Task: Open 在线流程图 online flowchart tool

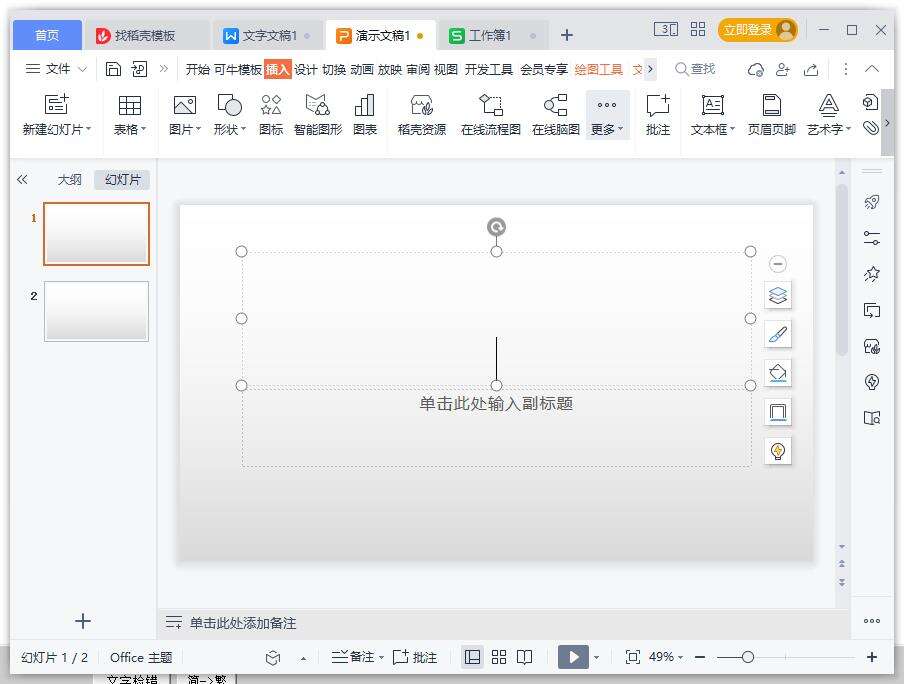Action: click(490, 114)
